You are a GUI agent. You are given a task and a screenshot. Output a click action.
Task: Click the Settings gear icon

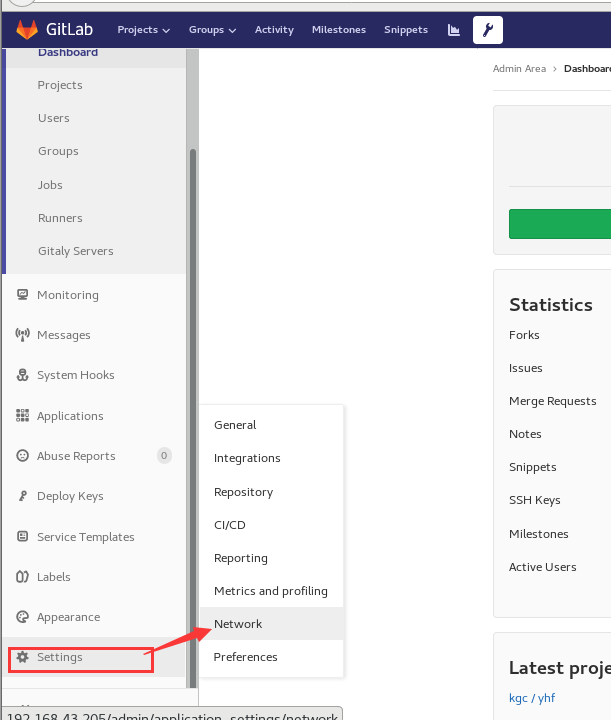(22, 657)
